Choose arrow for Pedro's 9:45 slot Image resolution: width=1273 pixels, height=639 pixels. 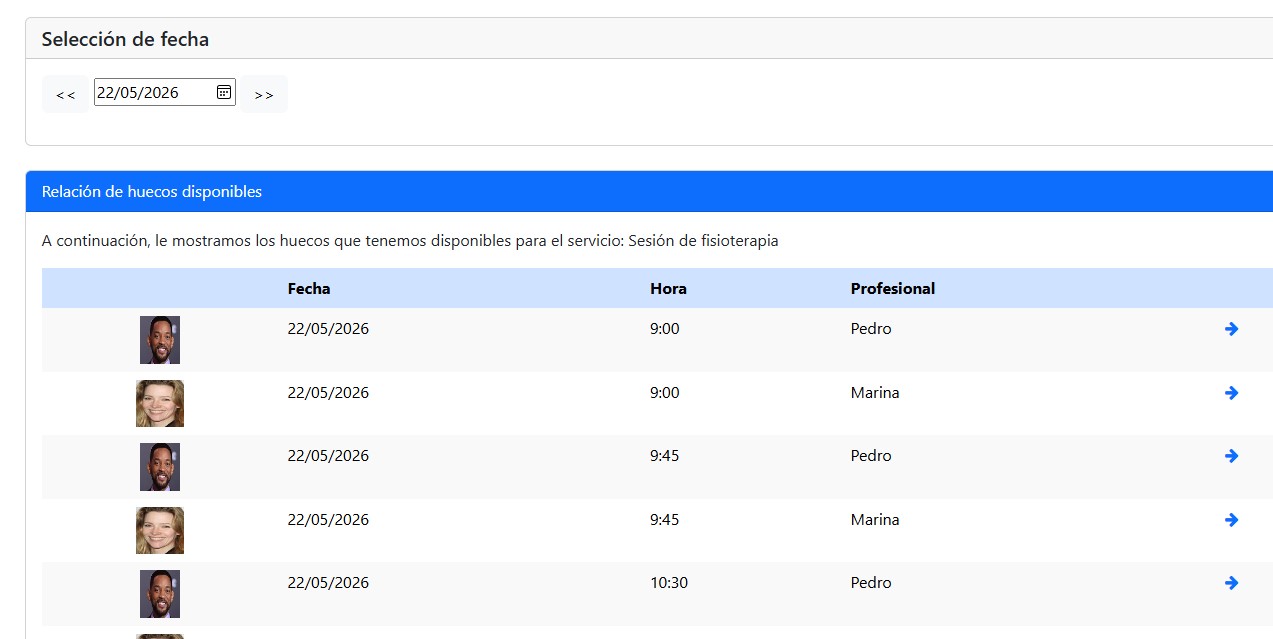(x=1231, y=456)
